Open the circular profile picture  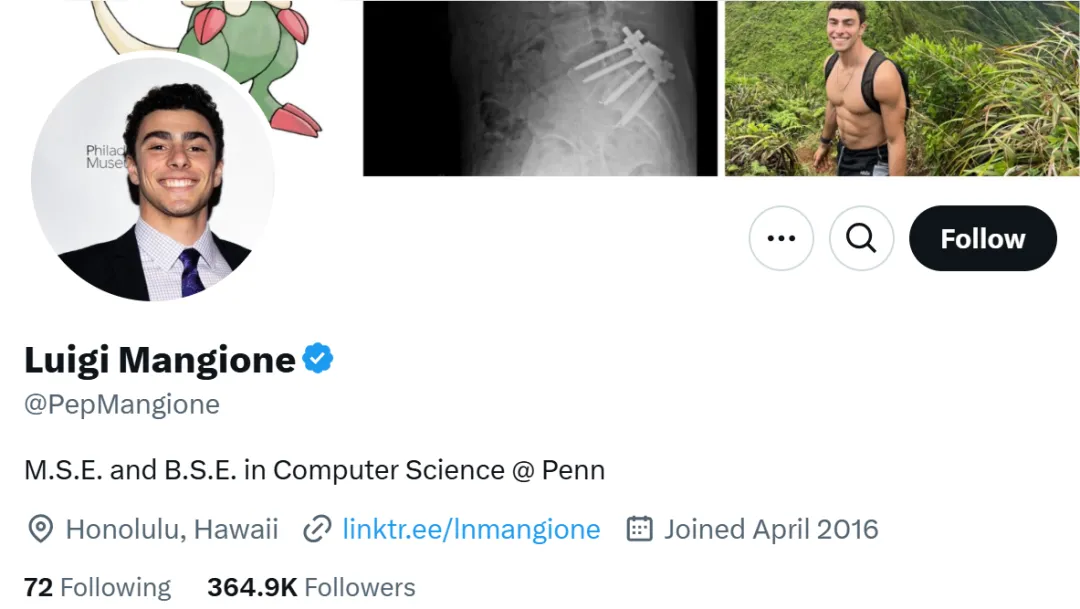(153, 180)
